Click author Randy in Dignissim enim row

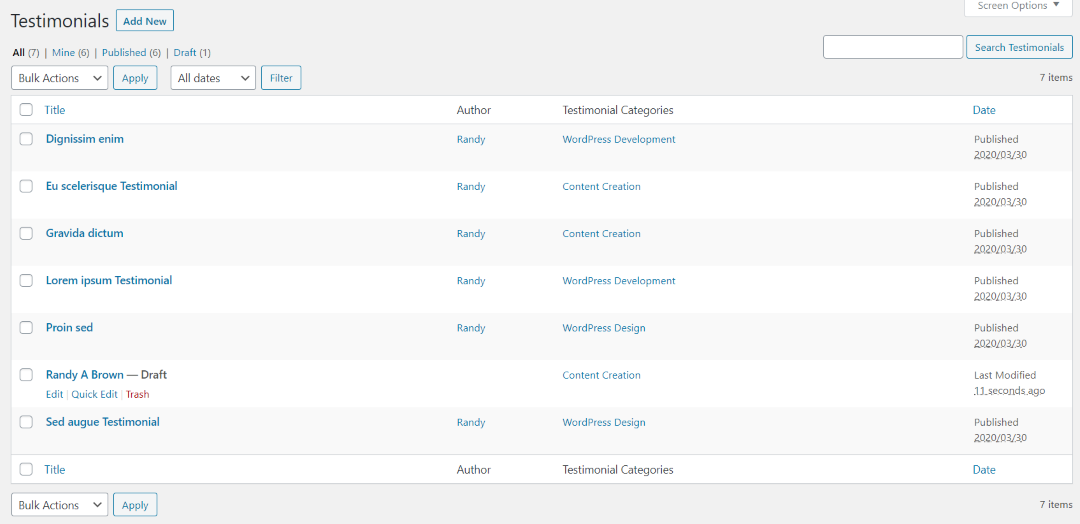click(471, 139)
